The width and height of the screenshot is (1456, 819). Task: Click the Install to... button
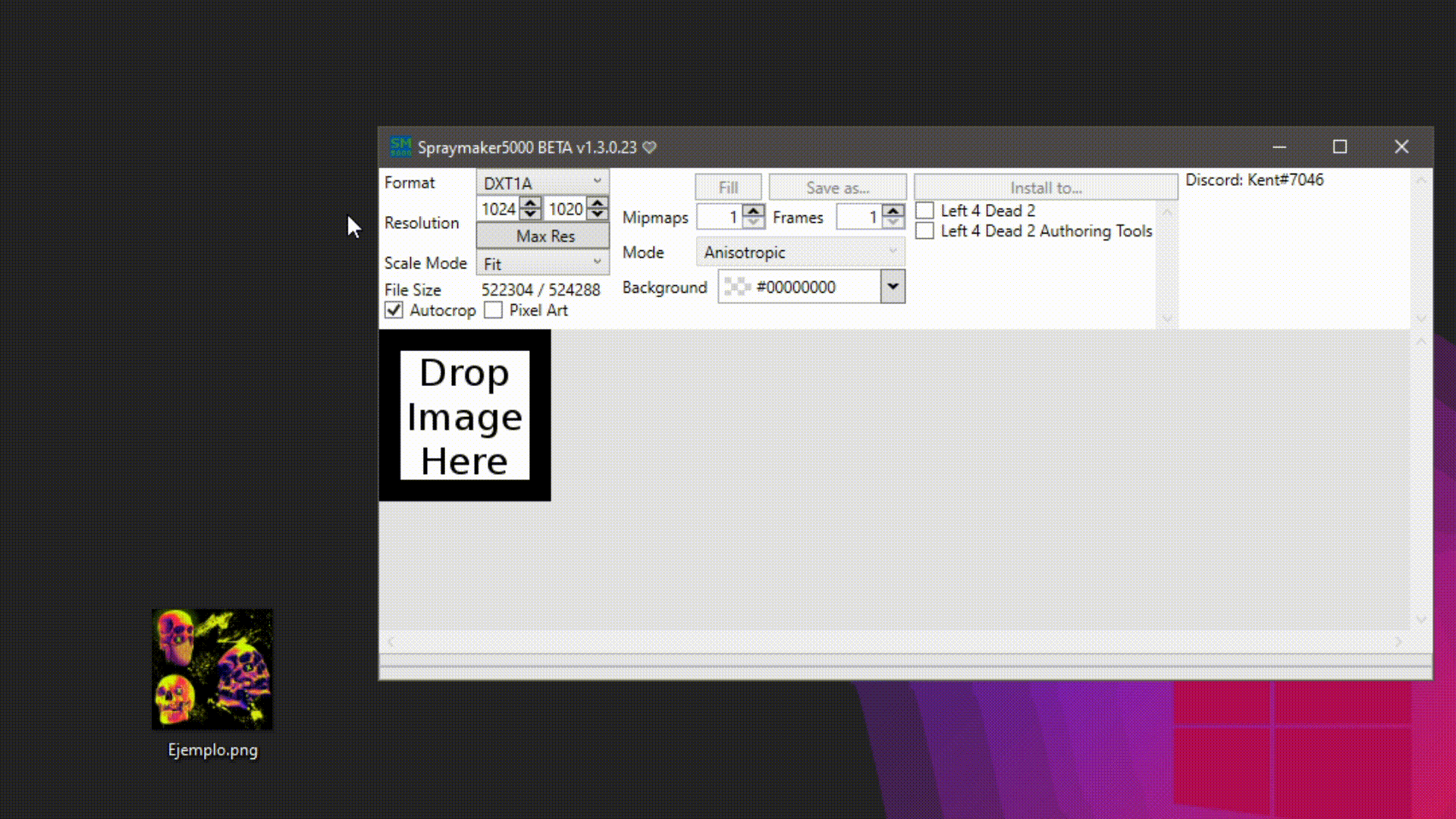(1045, 187)
